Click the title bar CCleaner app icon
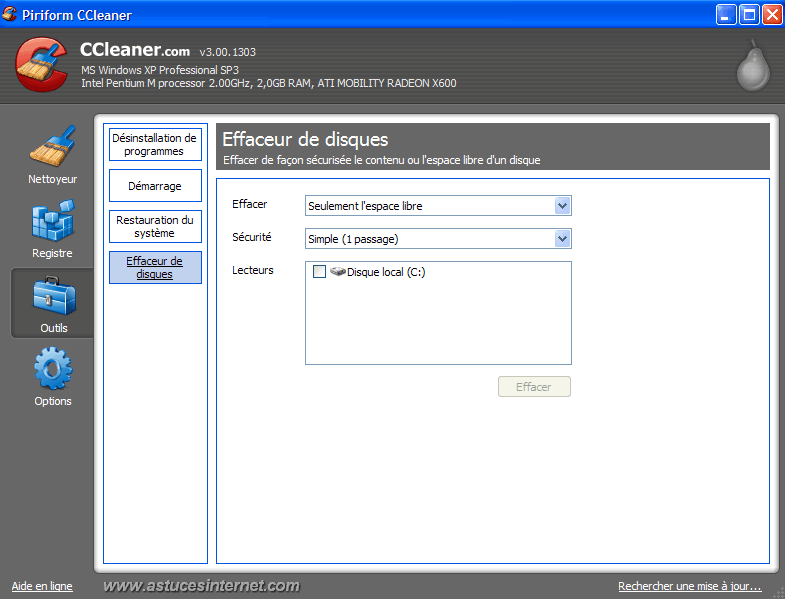This screenshot has height=599, width=785. click(9, 14)
